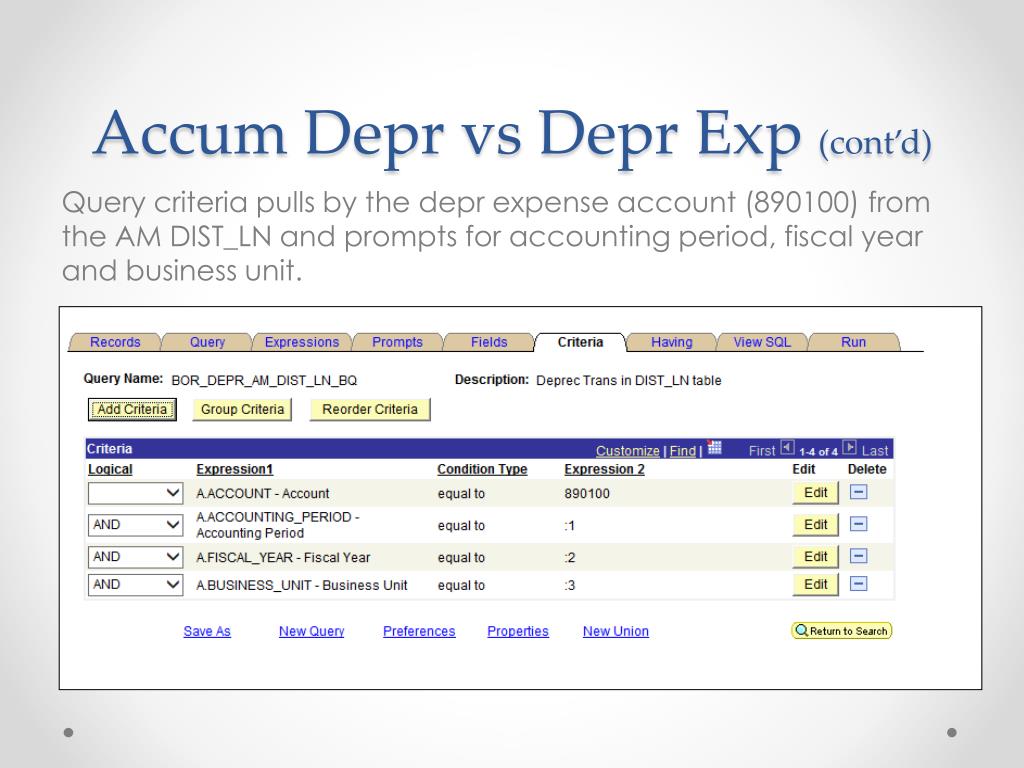
Task: Click the Group Criteria button
Action: coord(242,409)
